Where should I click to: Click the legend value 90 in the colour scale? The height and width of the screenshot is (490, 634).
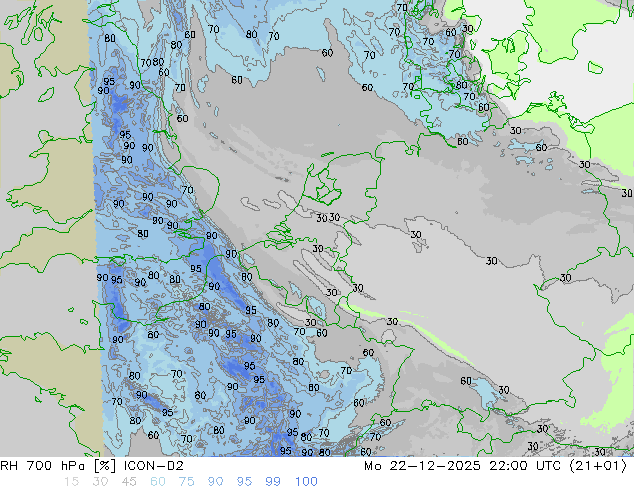[x=215, y=482]
